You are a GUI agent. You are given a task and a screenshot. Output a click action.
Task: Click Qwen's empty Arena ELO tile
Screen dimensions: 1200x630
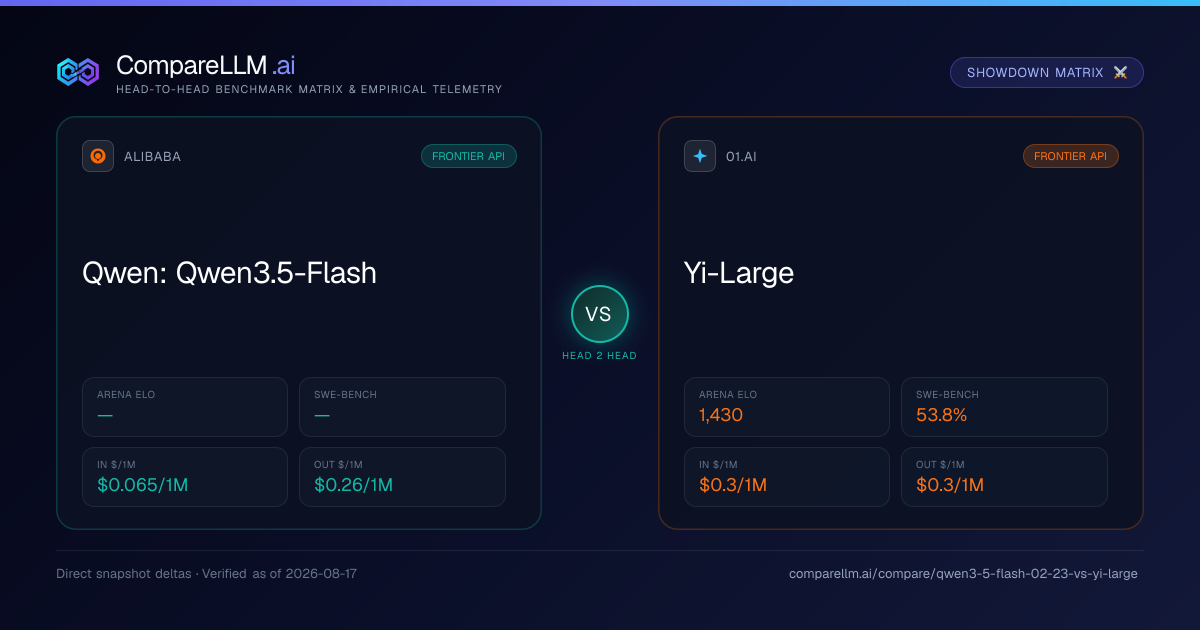[185, 407]
